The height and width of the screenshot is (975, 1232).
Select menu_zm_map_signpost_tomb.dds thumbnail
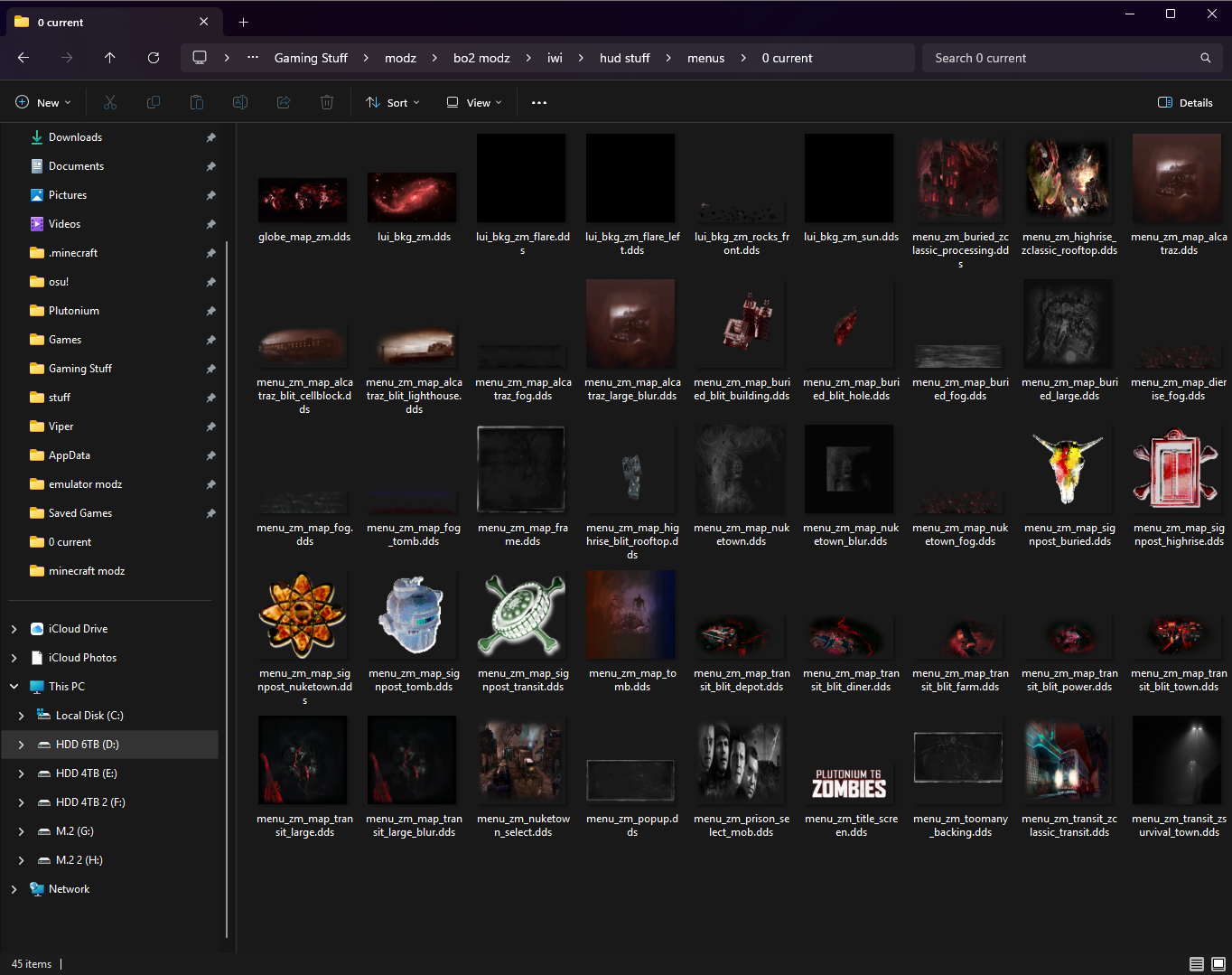pyautogui.click(x=412, y=615)
